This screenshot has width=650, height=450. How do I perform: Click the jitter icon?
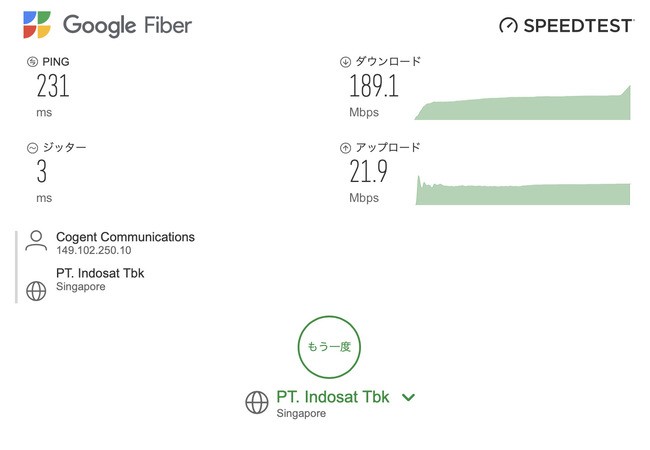(x=32, y=148)
